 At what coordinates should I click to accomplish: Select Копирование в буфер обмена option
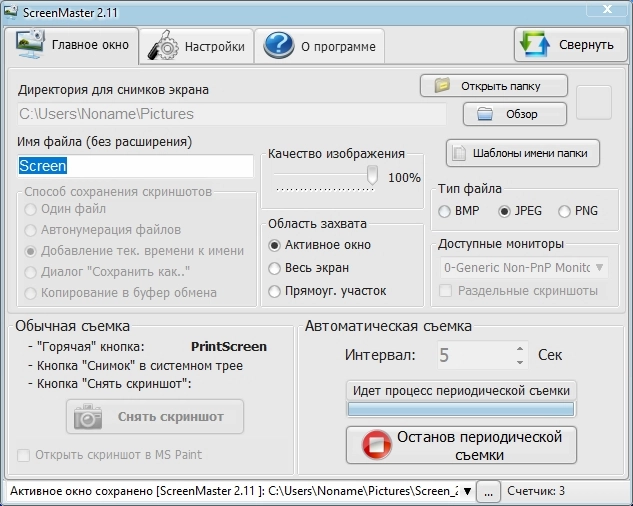(120, 293)
